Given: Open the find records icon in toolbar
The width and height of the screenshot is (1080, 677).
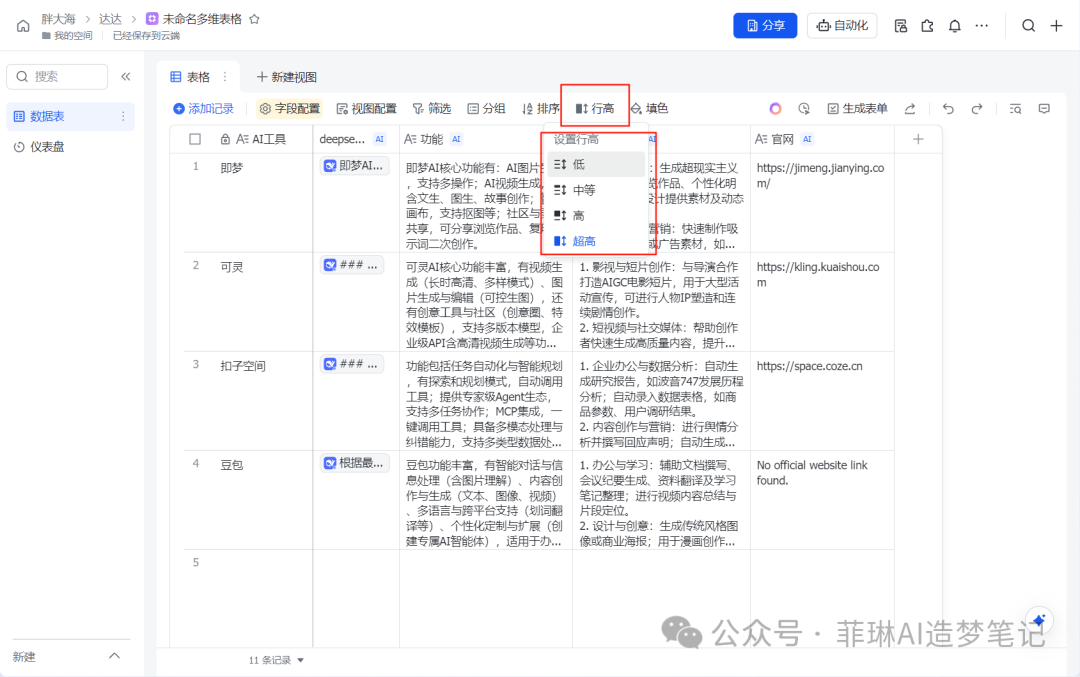Looking at the screenshot, I should point(1015,109).
